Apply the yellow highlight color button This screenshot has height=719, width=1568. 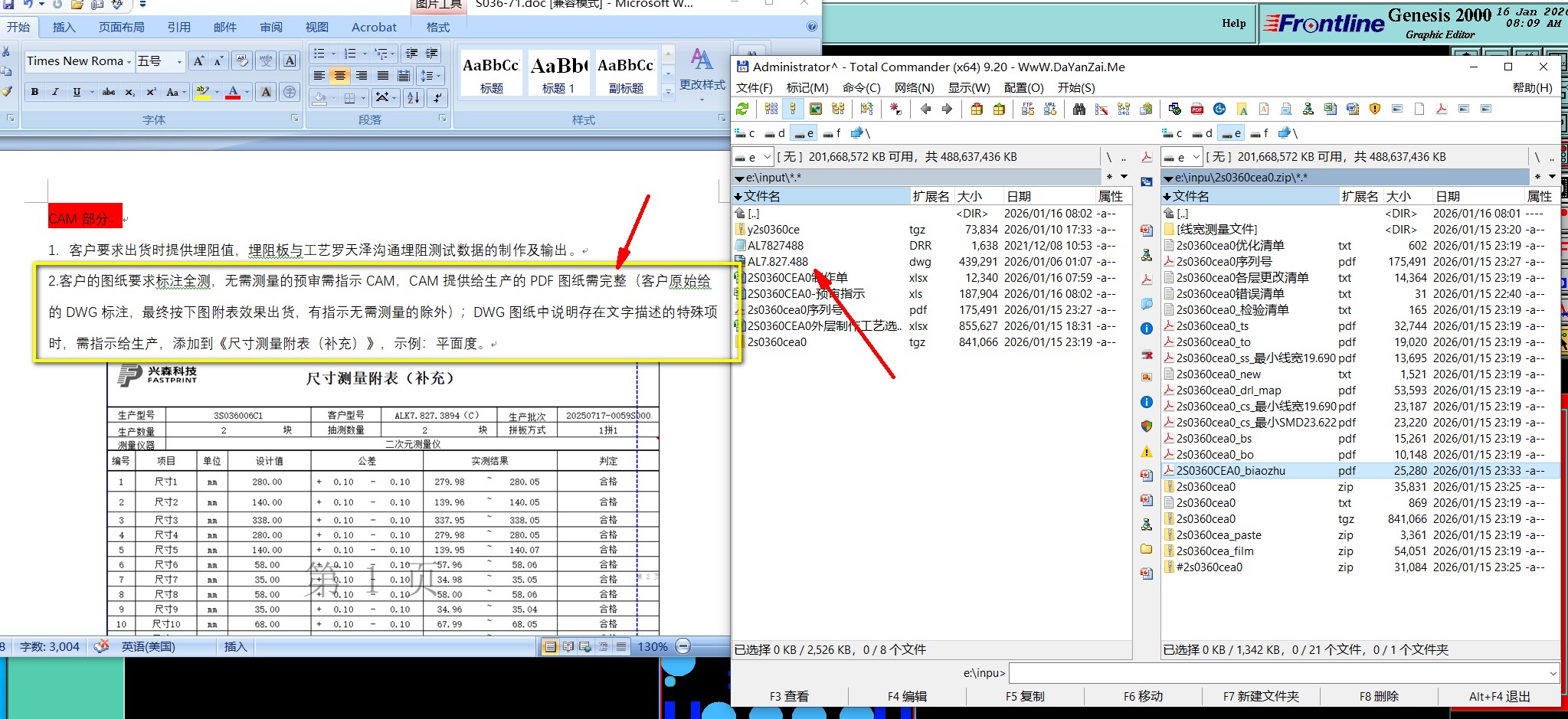pyautogui.click(x=202, y=92)
